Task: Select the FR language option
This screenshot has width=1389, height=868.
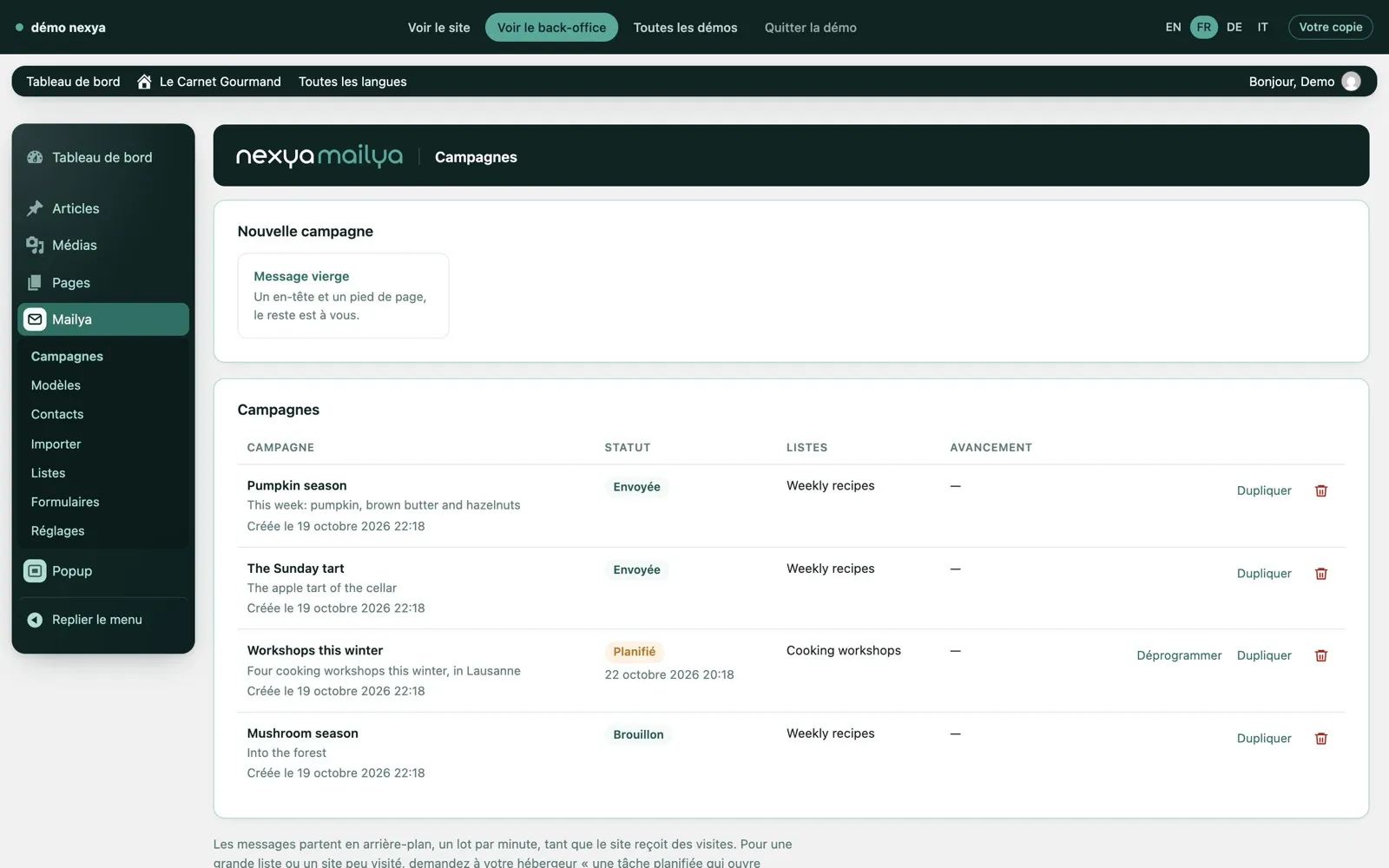Action: (x=1203, y=27)
